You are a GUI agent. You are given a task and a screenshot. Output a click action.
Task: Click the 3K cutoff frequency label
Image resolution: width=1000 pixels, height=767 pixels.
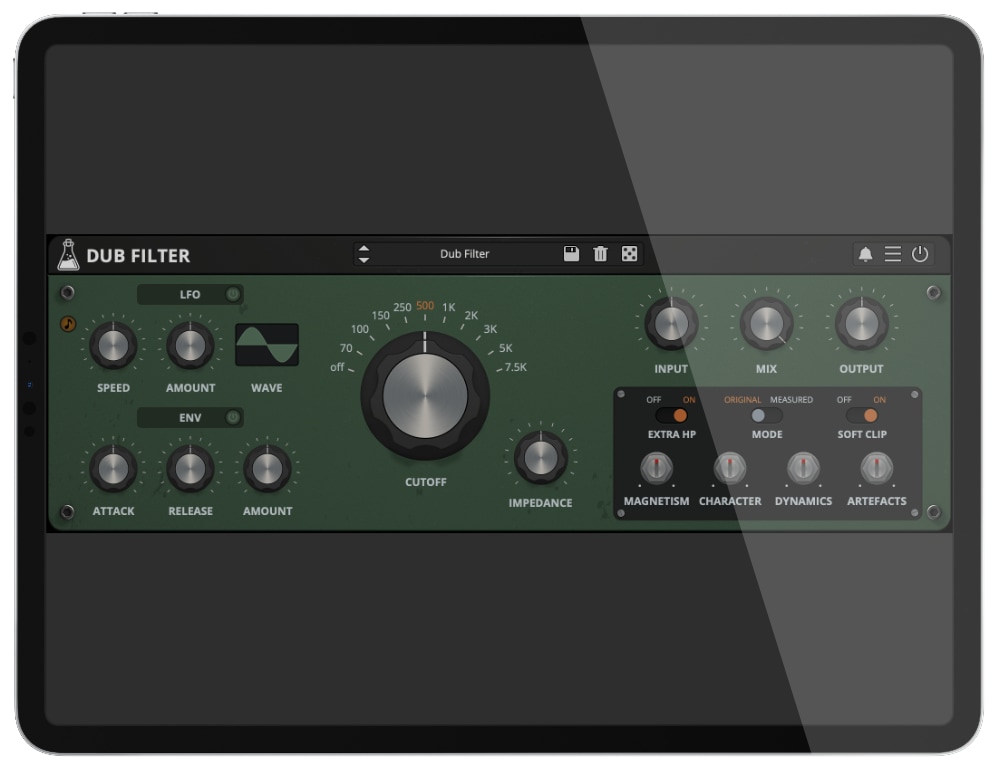(x=490, y=329)
